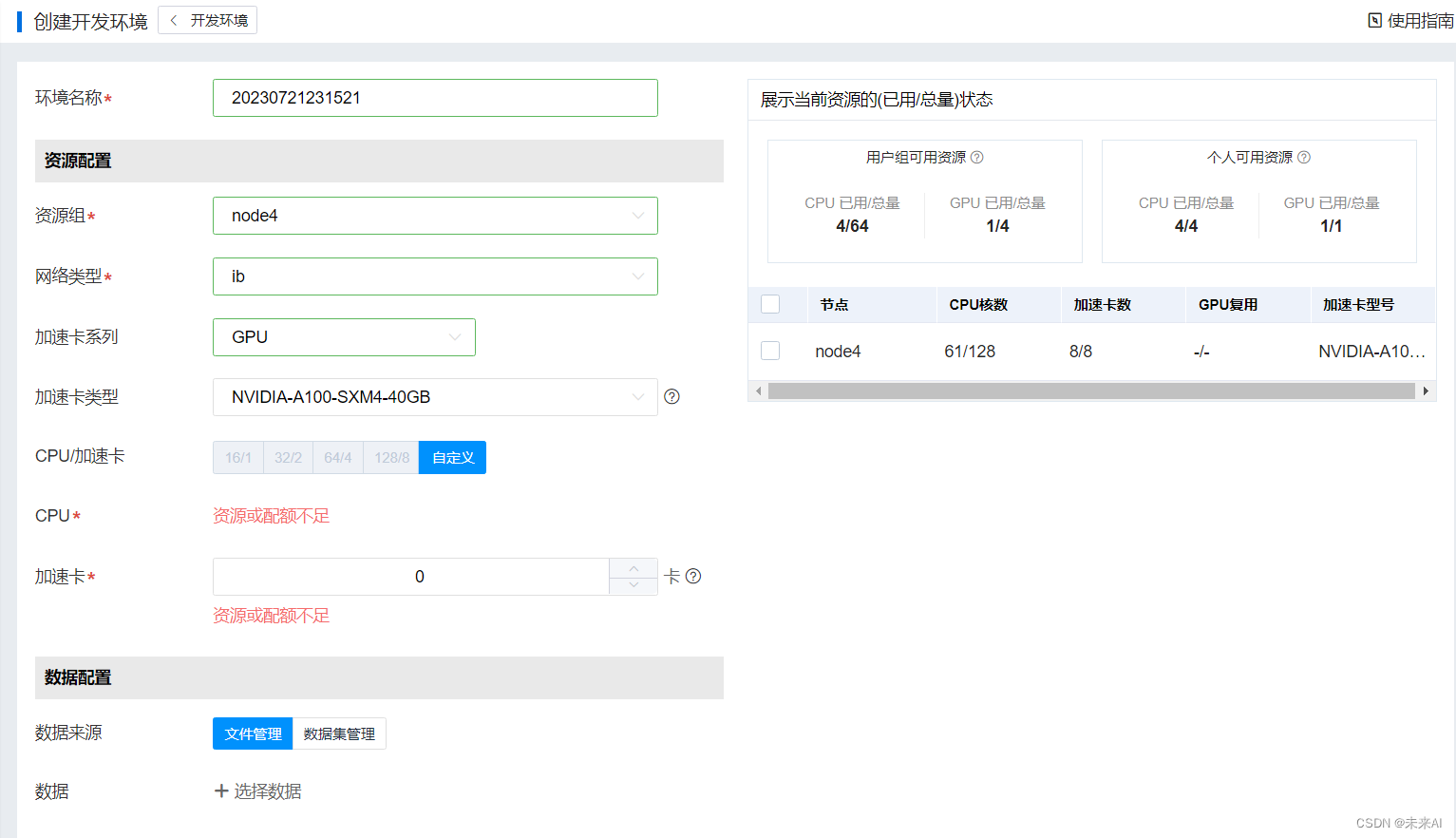Viewport: 1456px width, 838px height.
Task: Open the 加速卡系列 GPU dropdown
Action: pyautogui.click(x=344, y=337)
